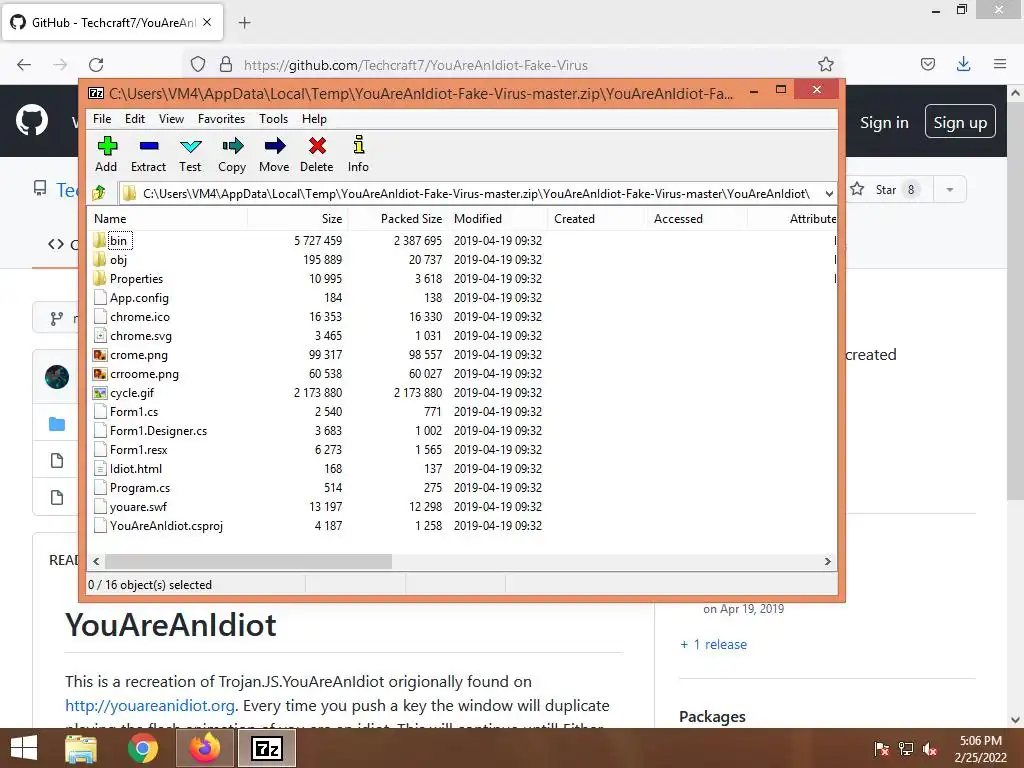1024x768 pixels.
Task: Click the Firefox page vertical scrollbar
Action: (1015, 300)
